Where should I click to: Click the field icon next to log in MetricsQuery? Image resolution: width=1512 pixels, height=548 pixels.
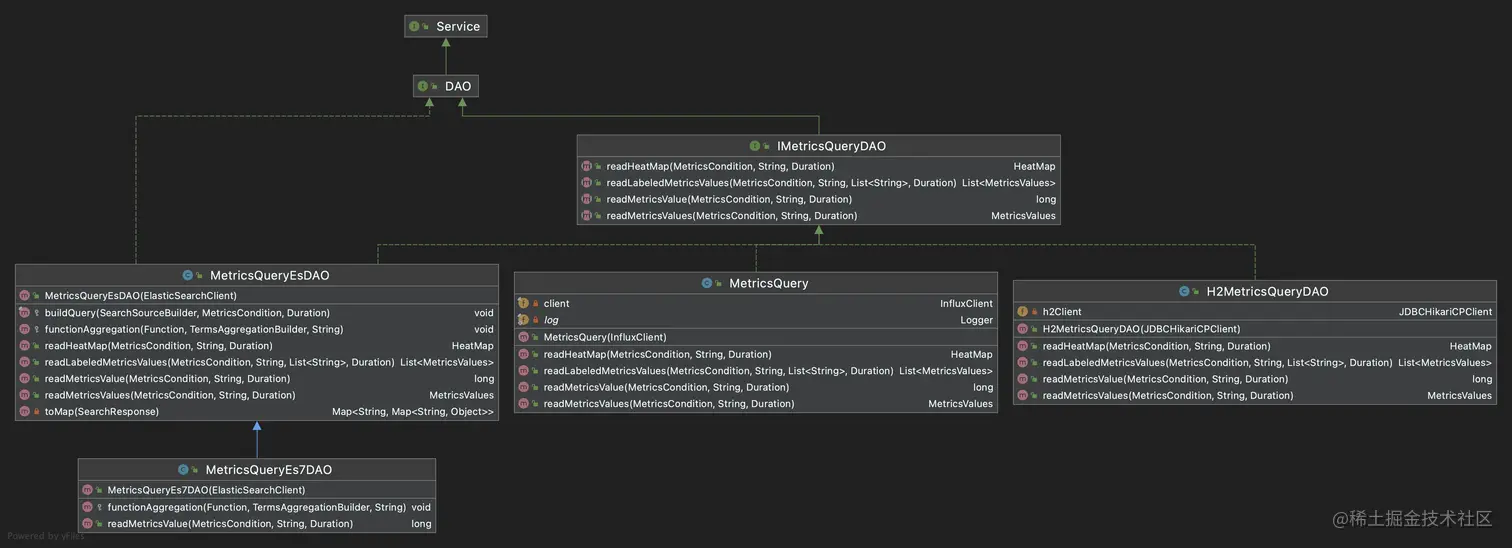pos(523,320)
